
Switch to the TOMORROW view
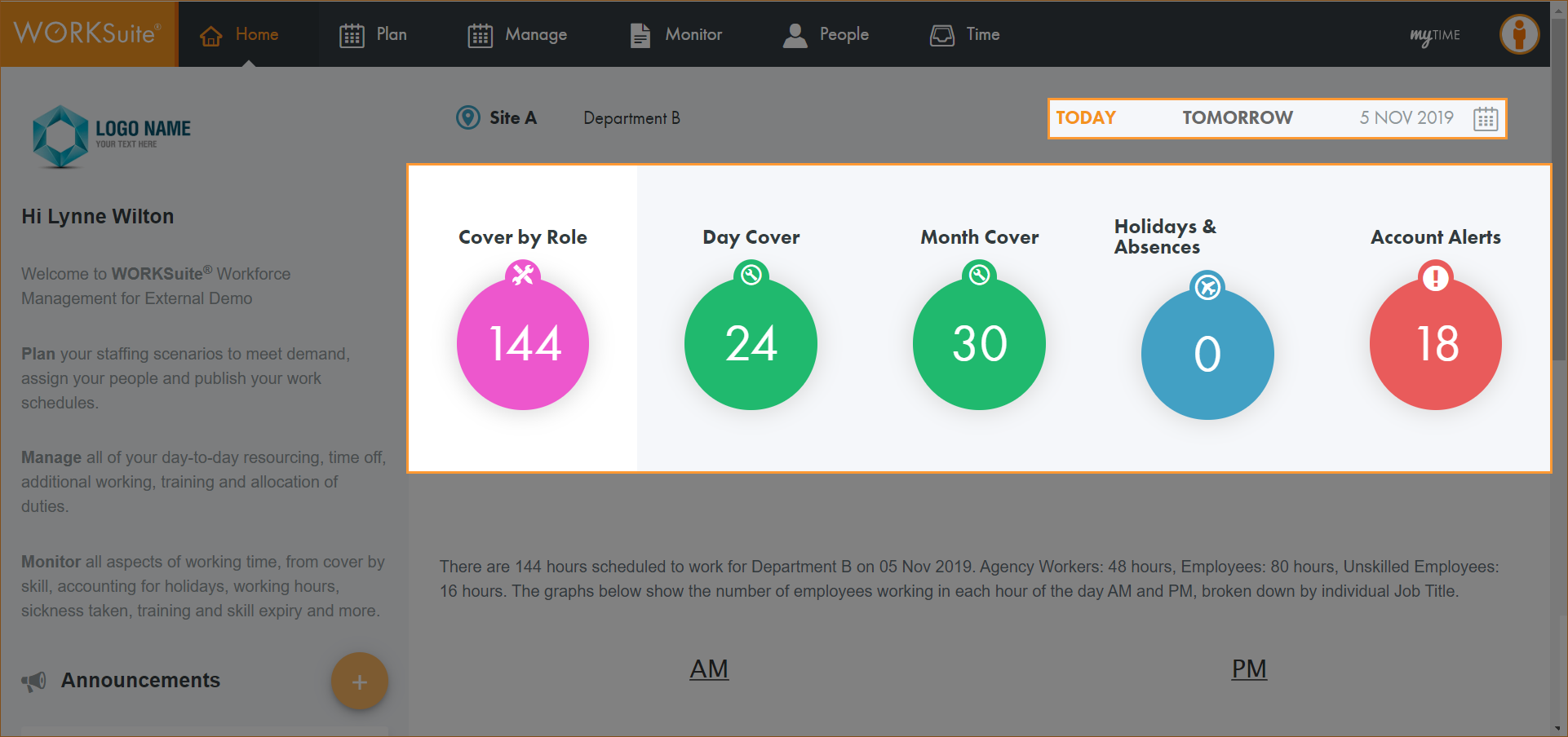pos(1237,117)
